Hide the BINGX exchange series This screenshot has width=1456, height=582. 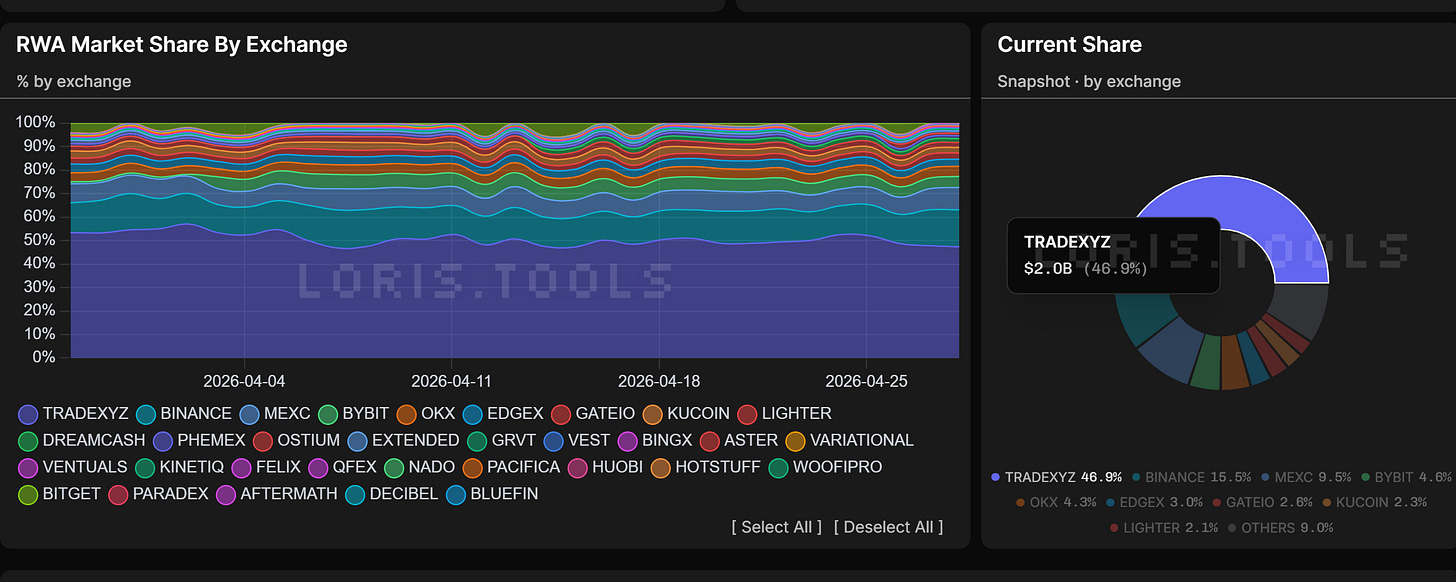click(654, 441)
